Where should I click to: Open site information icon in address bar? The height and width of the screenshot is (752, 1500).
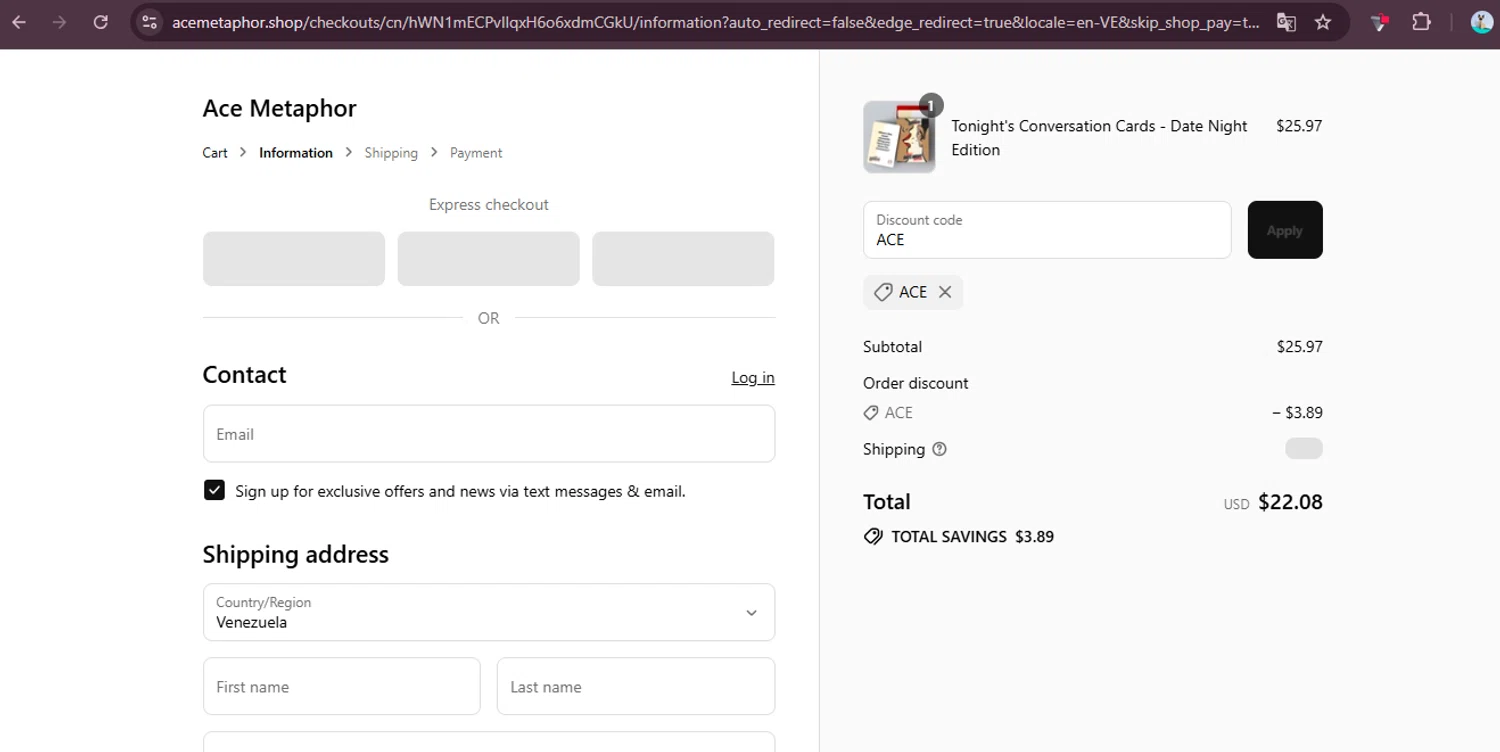pos(149,22)
